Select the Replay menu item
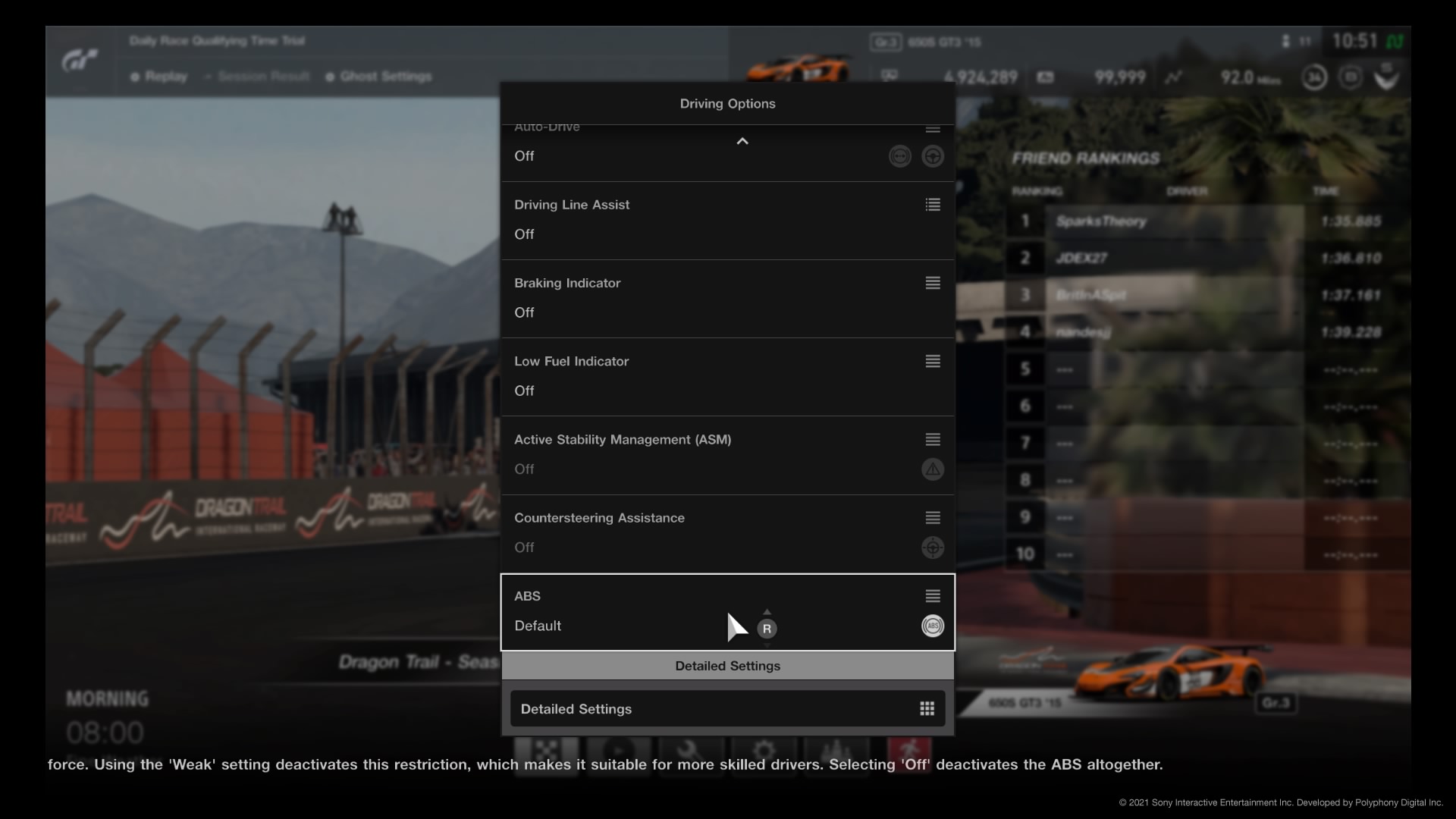The image size is (1456, 819). click(165, 77)
